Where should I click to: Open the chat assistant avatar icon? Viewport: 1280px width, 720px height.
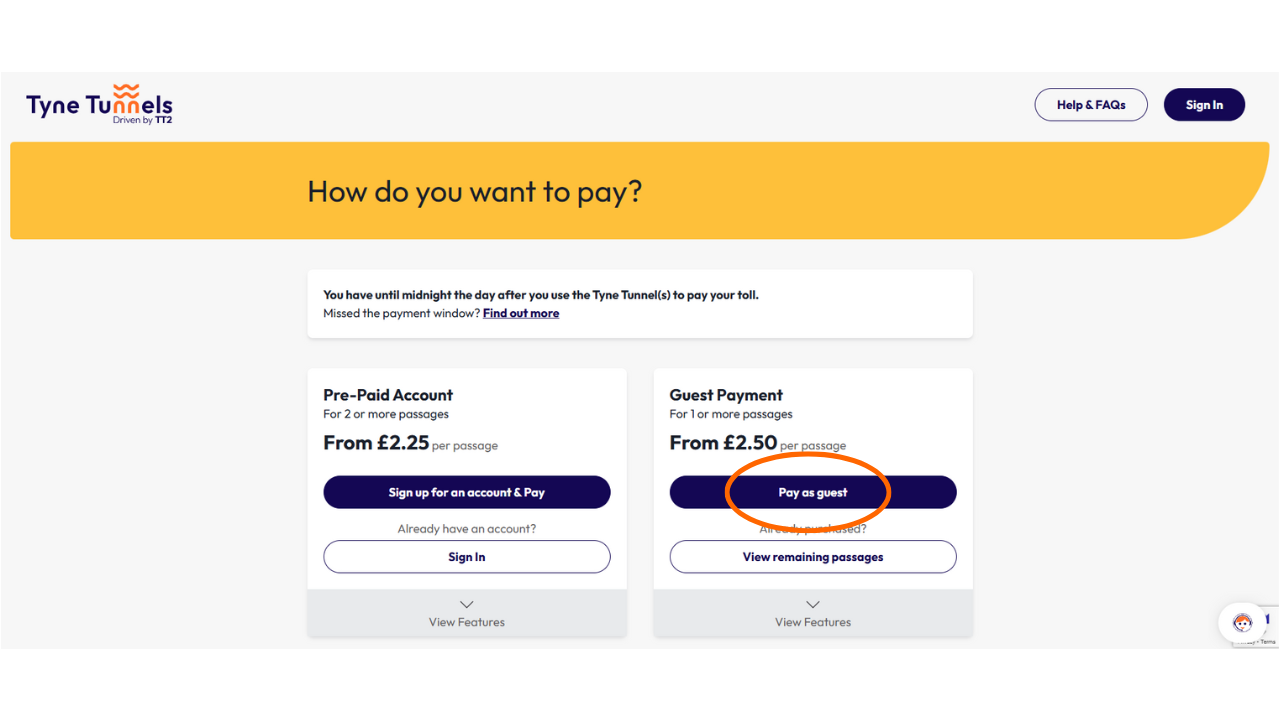click(x=1243, y=623)
